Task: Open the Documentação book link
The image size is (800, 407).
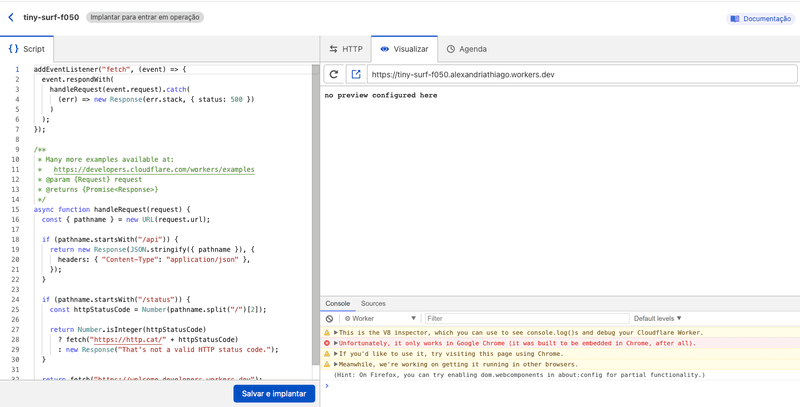Action: pyautogui.click(x=760, y=19)
